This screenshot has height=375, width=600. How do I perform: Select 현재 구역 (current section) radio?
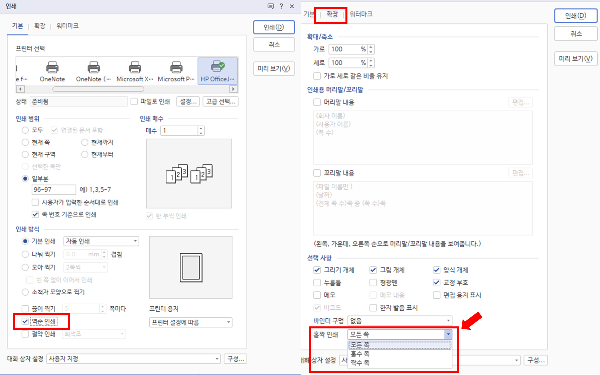(x=25, y=155)
